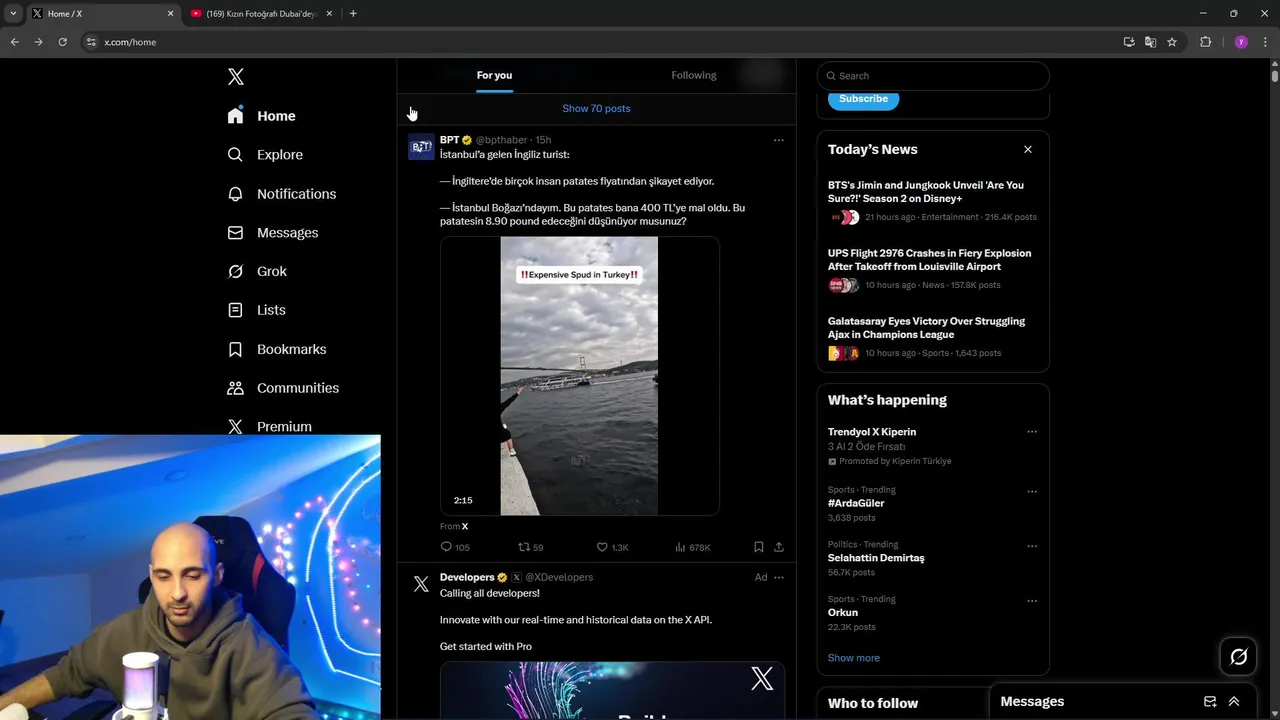1280x720 pixels.
Task: Open browser tab search dropdown
Action: point(13,14)
